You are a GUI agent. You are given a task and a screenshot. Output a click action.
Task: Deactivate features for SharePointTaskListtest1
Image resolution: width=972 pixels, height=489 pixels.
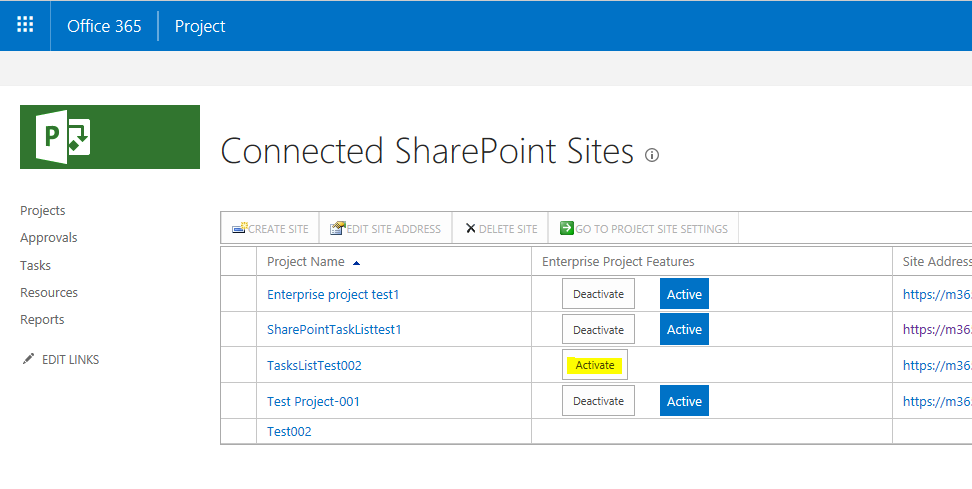tap(598, 329)
